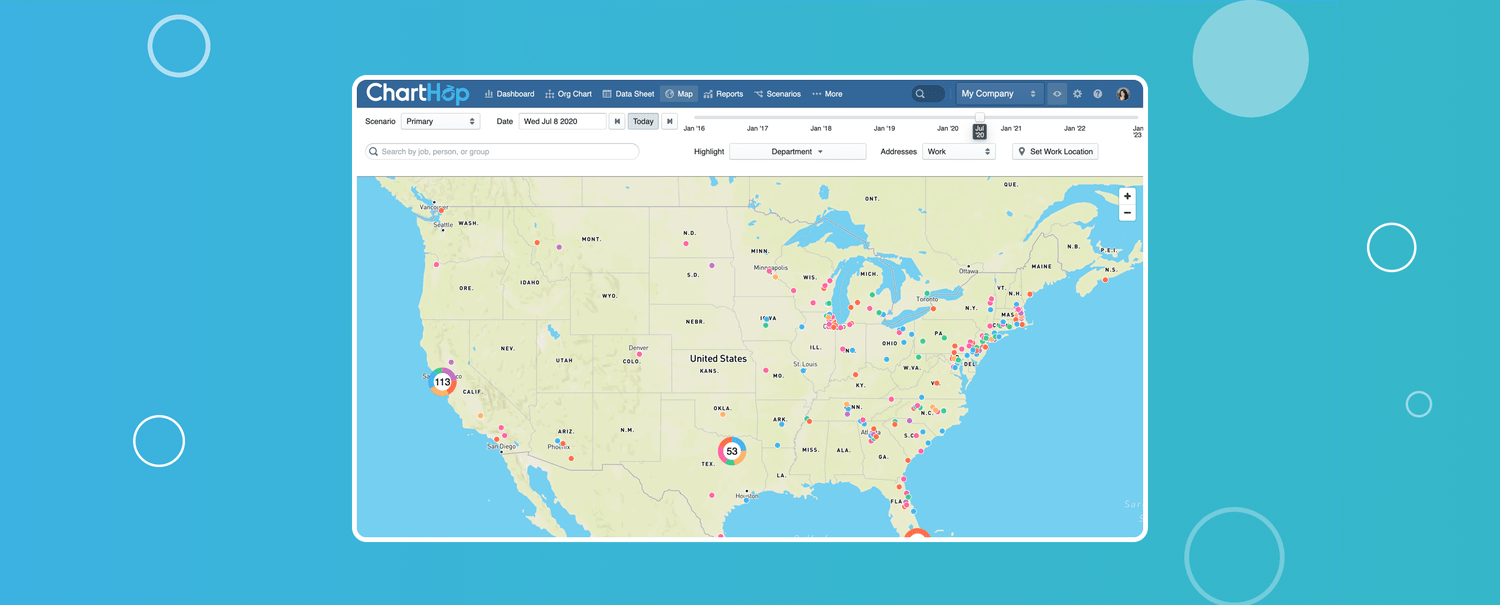Open the Highlight Department dropdown
Viewport: 1500px width, 605px height.
(x=797, y=152)
